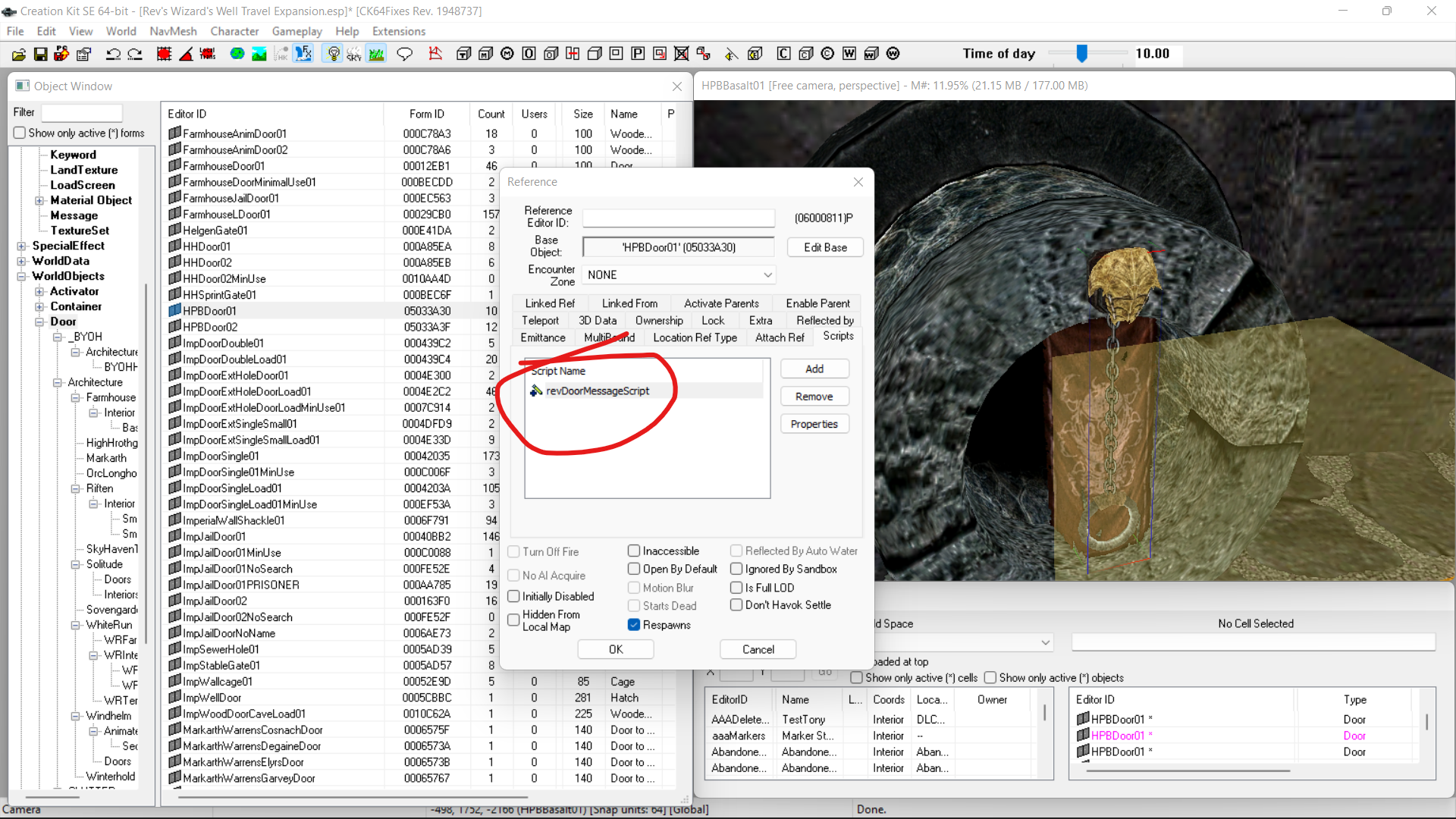The image size is (1456, 819).
Task: Click the Reference Editor ID field
Action: click(679, 218)
